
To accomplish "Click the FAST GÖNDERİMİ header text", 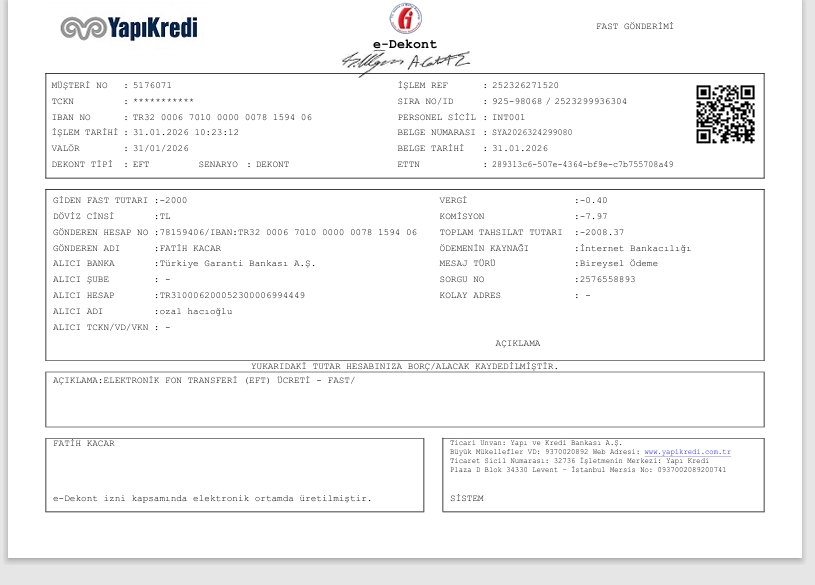I will pyautogui.click(x=634, y=26).
